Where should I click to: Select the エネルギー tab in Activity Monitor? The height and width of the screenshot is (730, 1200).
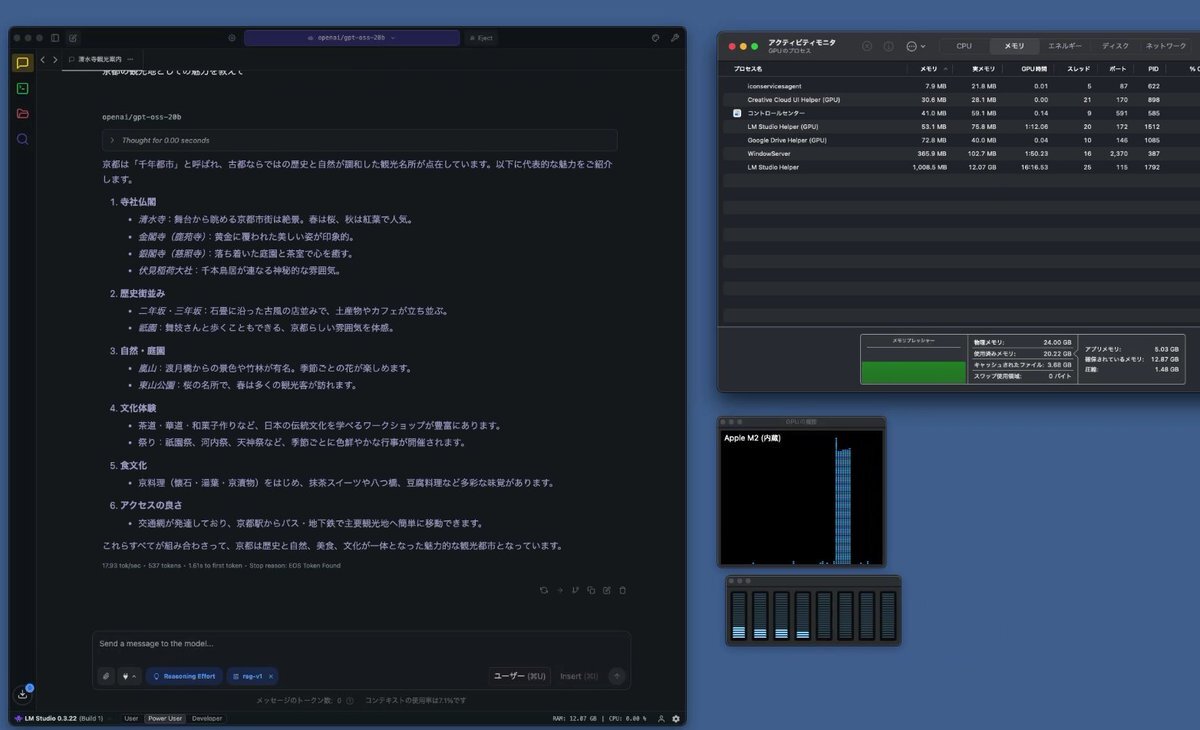click(1064, 46)
